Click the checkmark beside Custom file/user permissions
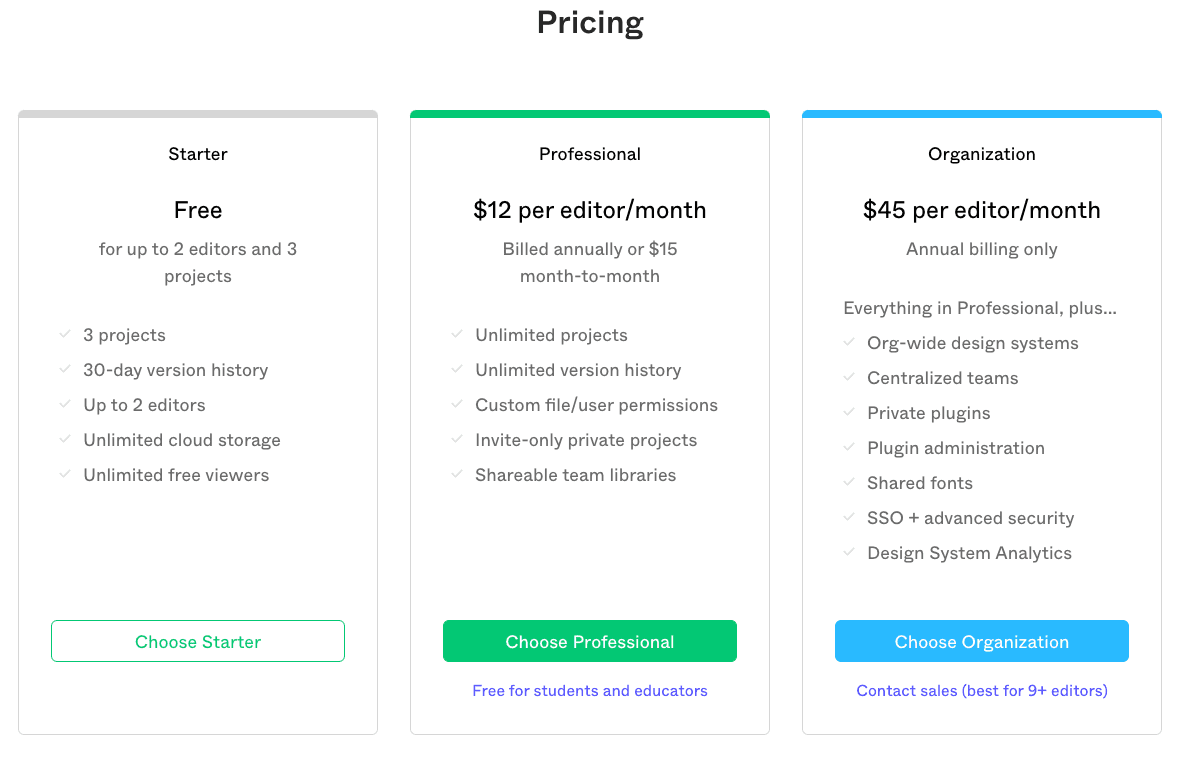The width and height of the screenshot is (1190, 758). (457, 405)
